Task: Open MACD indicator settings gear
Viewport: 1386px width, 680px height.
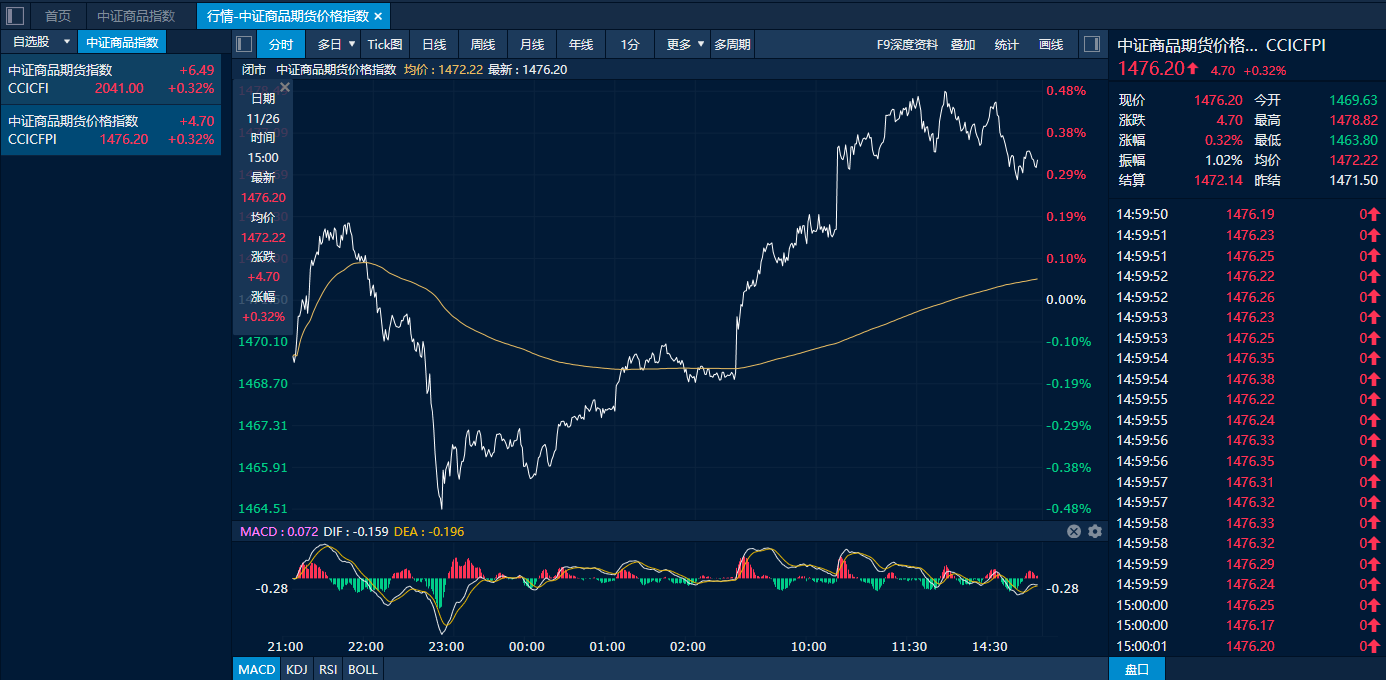Action: pyautogui.click(x=1095, y=531)
